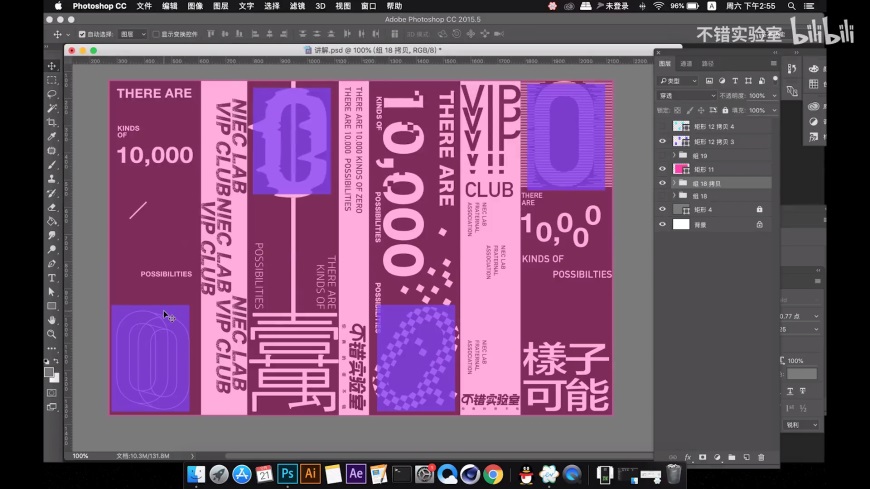Image resolution: width=870 pixels, height=489 pixels.
Task: Open Illustrator in the Dock
Action: pos(310,473)
